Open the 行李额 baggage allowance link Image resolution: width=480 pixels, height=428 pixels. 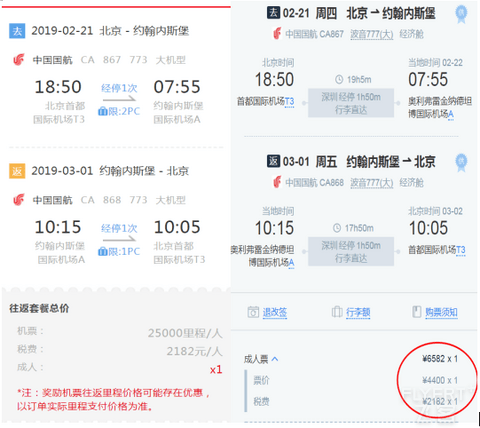click(x=358, y=312)
